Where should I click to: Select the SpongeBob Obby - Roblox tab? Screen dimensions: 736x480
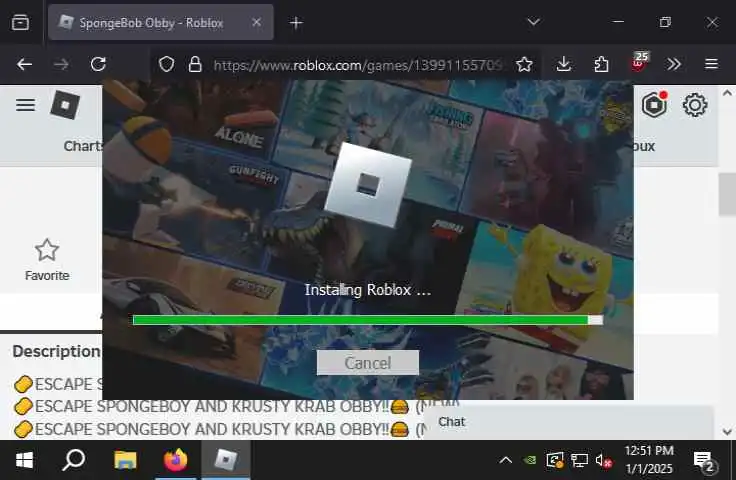point(161,22)
